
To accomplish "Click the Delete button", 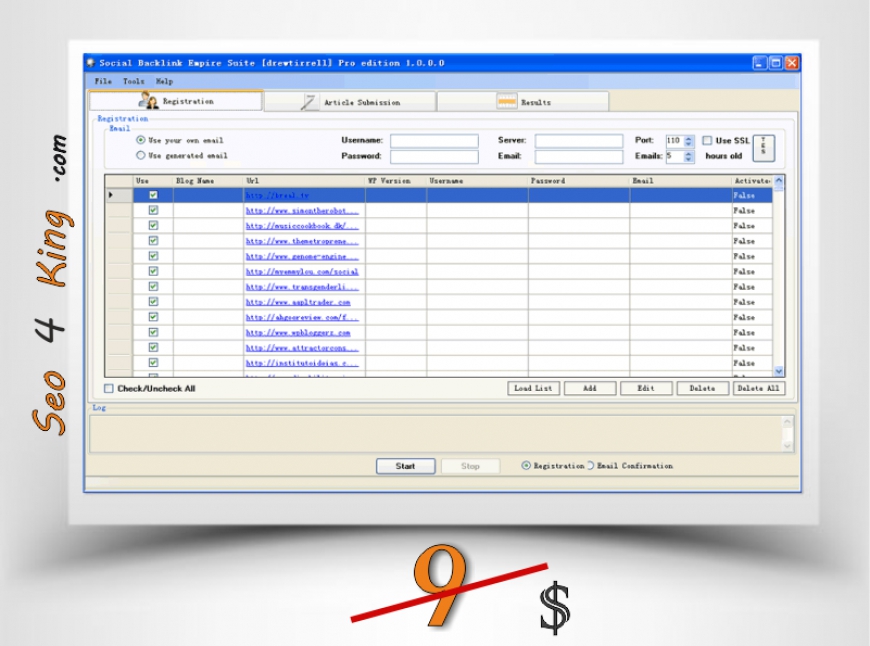I will tap(702, 388).
